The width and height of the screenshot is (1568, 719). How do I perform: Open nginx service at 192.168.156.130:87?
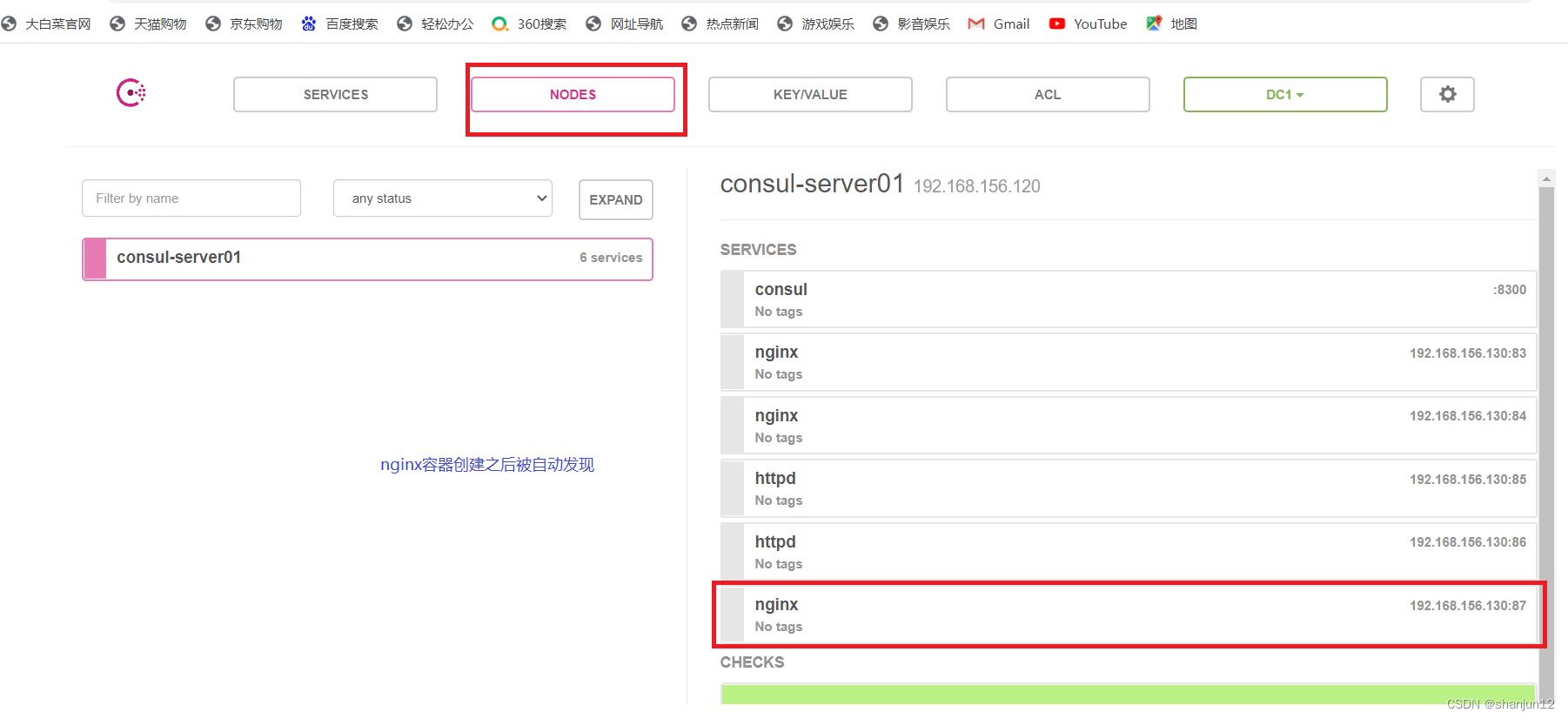[1129, 615]
